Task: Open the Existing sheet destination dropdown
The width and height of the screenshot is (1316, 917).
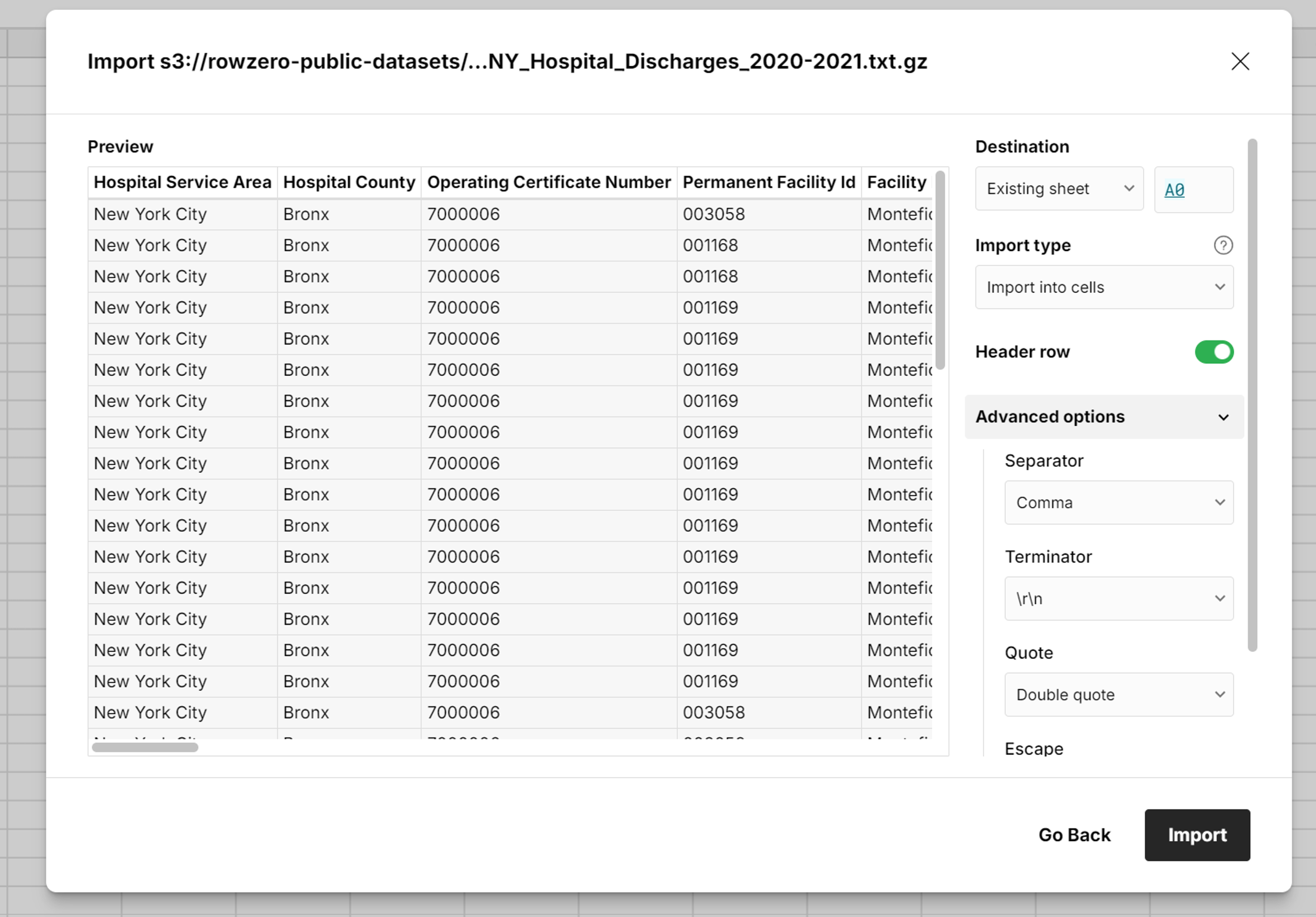Action: tap(1058, 188)
